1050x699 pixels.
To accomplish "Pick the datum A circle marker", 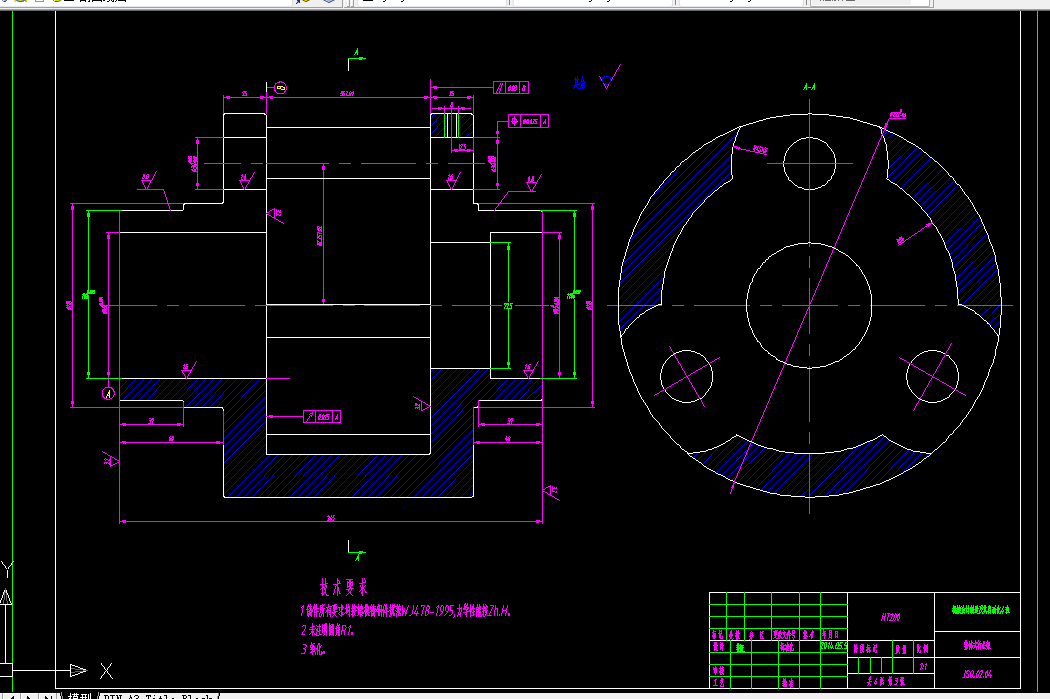I will (x=108, y=394).
